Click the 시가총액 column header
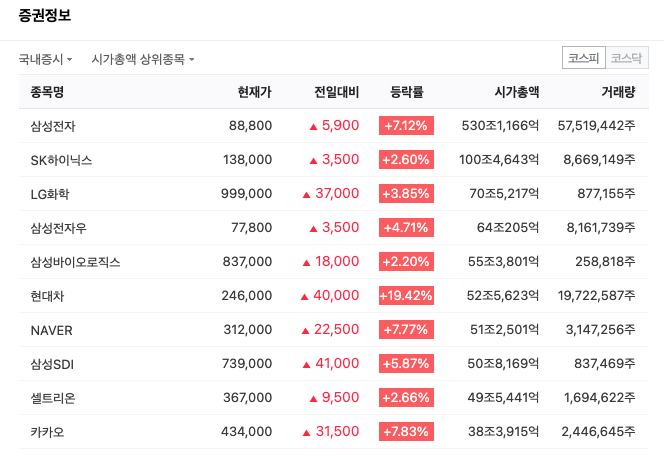The image size is (664, 456). coord(517,91)
